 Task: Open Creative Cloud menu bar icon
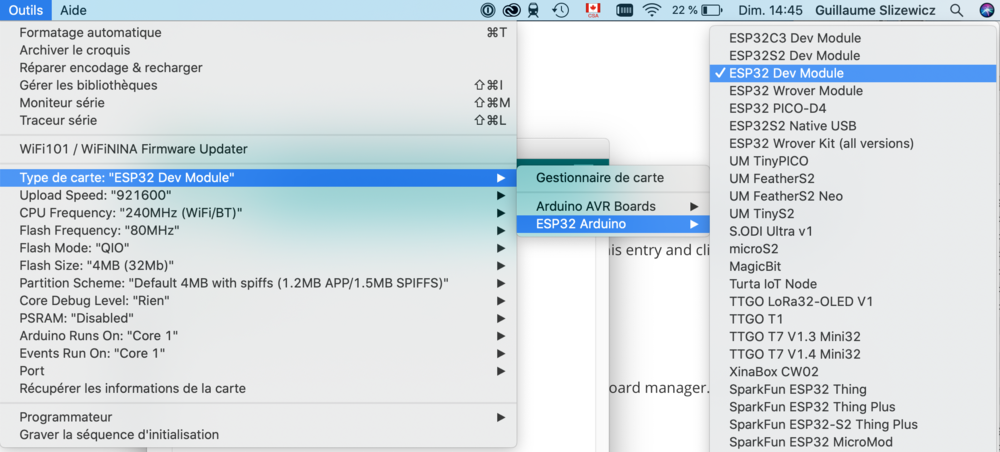click(x=511, y=10)
